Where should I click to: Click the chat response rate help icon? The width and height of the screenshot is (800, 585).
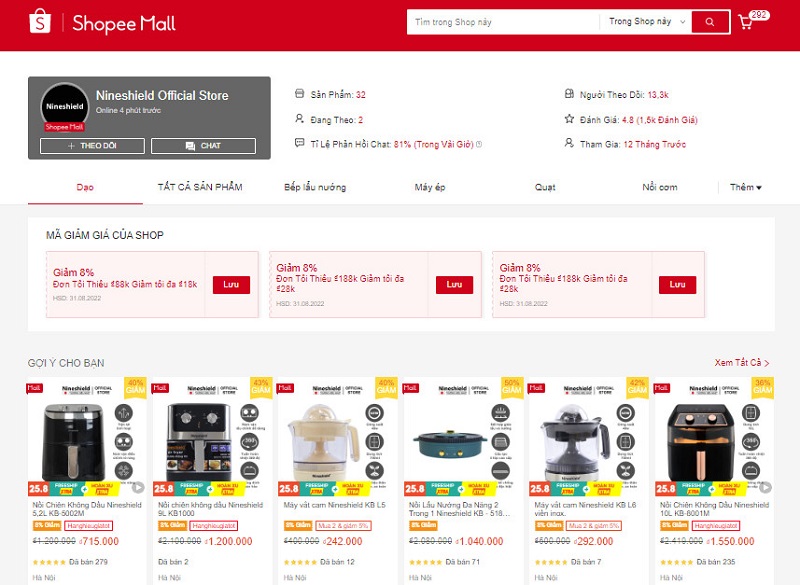(479, 144)
